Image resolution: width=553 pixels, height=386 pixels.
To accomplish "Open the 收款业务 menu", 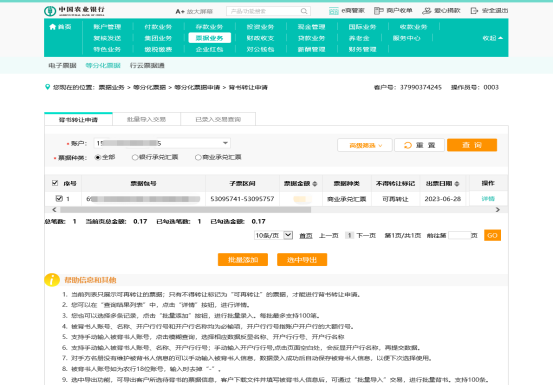I will pos(413,27).
